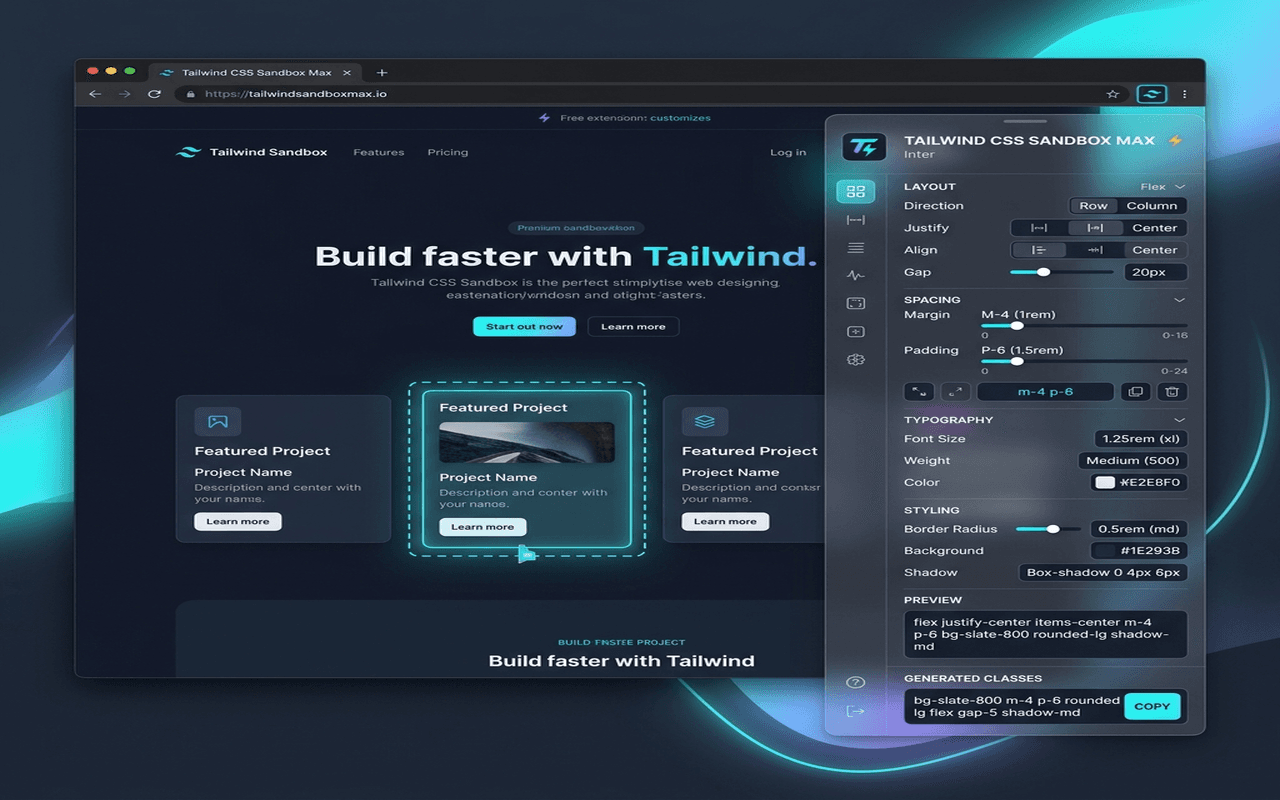
Task: Click the image icon on first Featured Project card
Action: tap(218, 421)
